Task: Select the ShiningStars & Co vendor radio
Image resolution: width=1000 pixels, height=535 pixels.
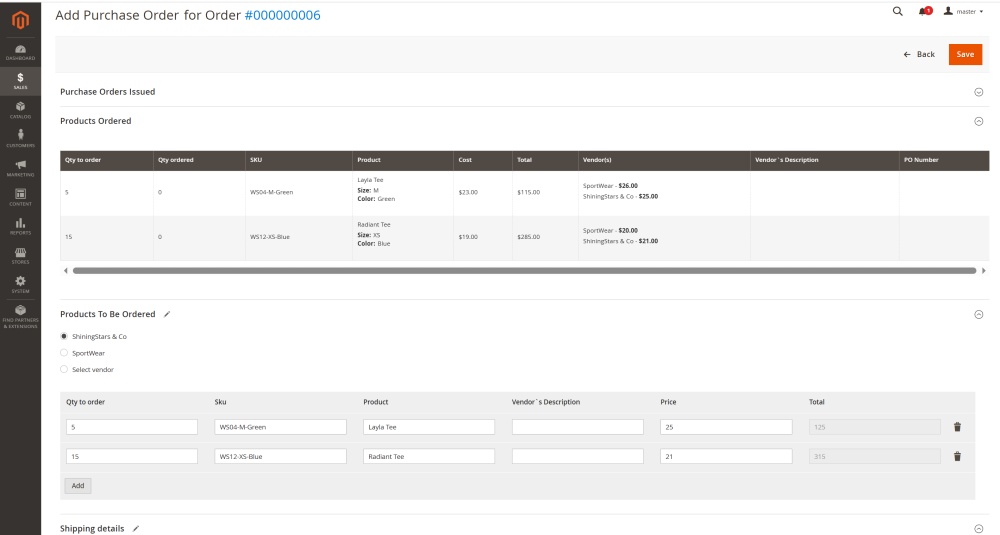Action: [64, 336]
